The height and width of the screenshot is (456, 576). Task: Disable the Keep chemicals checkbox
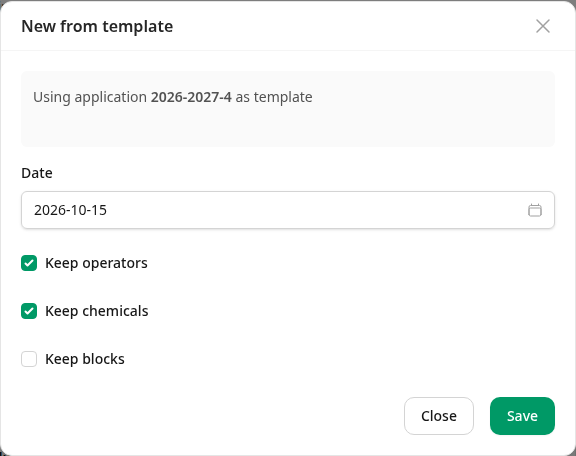(29, 311)
